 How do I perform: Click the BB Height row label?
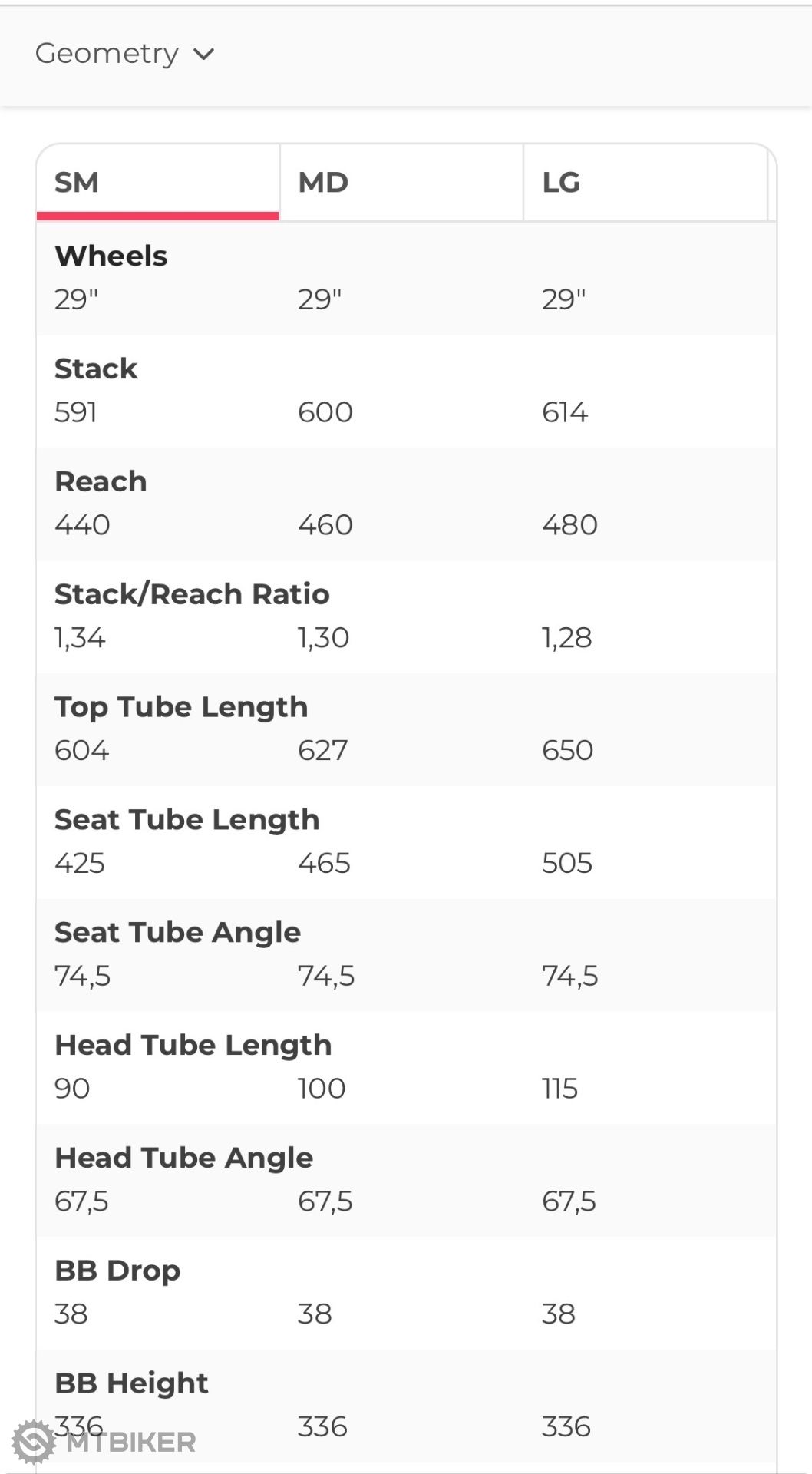click(x=131, y=1383)
